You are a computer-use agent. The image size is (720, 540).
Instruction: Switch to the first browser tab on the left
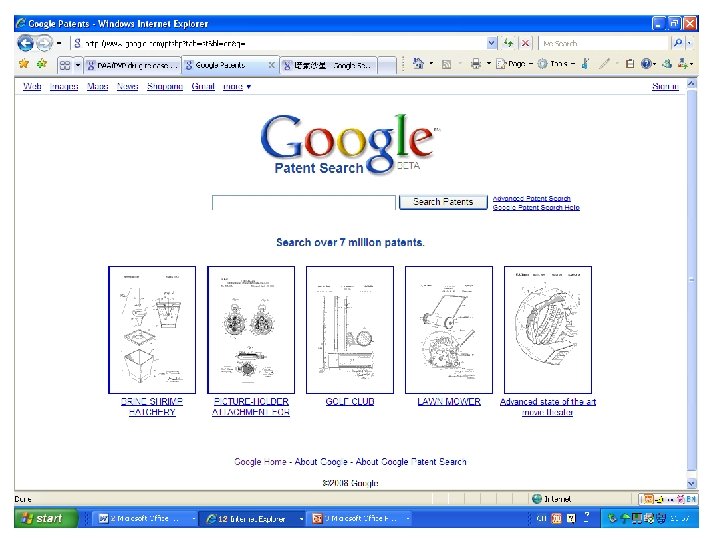[x=133, y=65]
